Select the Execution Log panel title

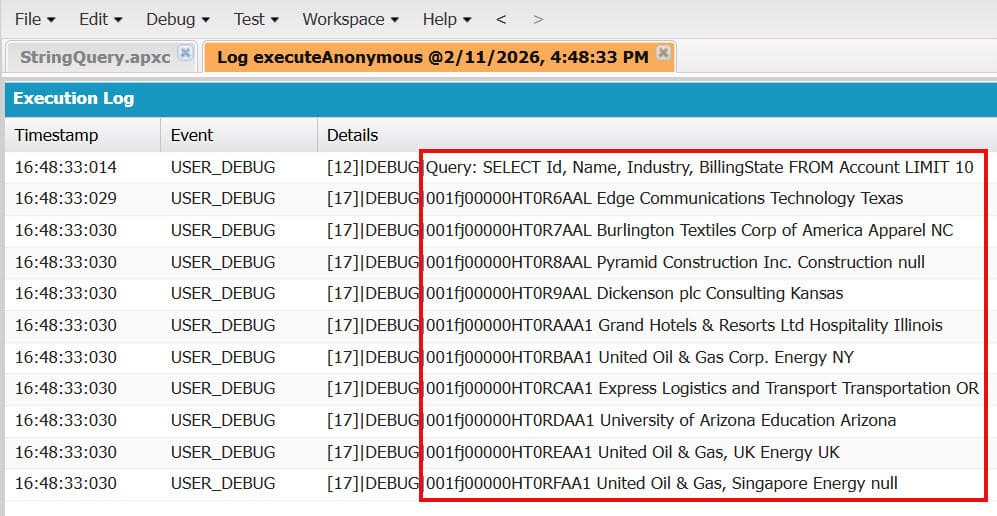[74, 98]
